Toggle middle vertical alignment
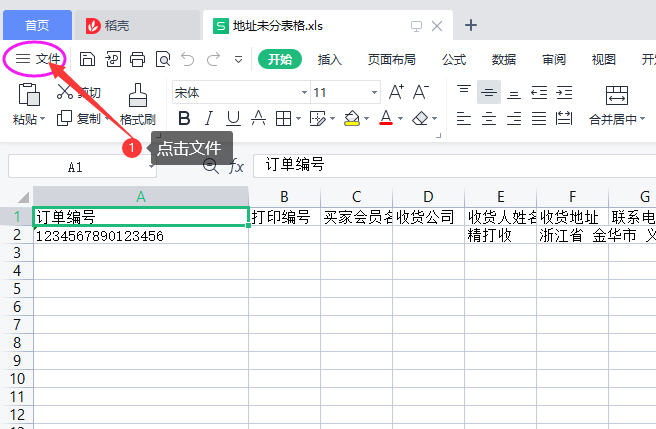This screenshot has width=656, height=429. click(x=489, y=92)
